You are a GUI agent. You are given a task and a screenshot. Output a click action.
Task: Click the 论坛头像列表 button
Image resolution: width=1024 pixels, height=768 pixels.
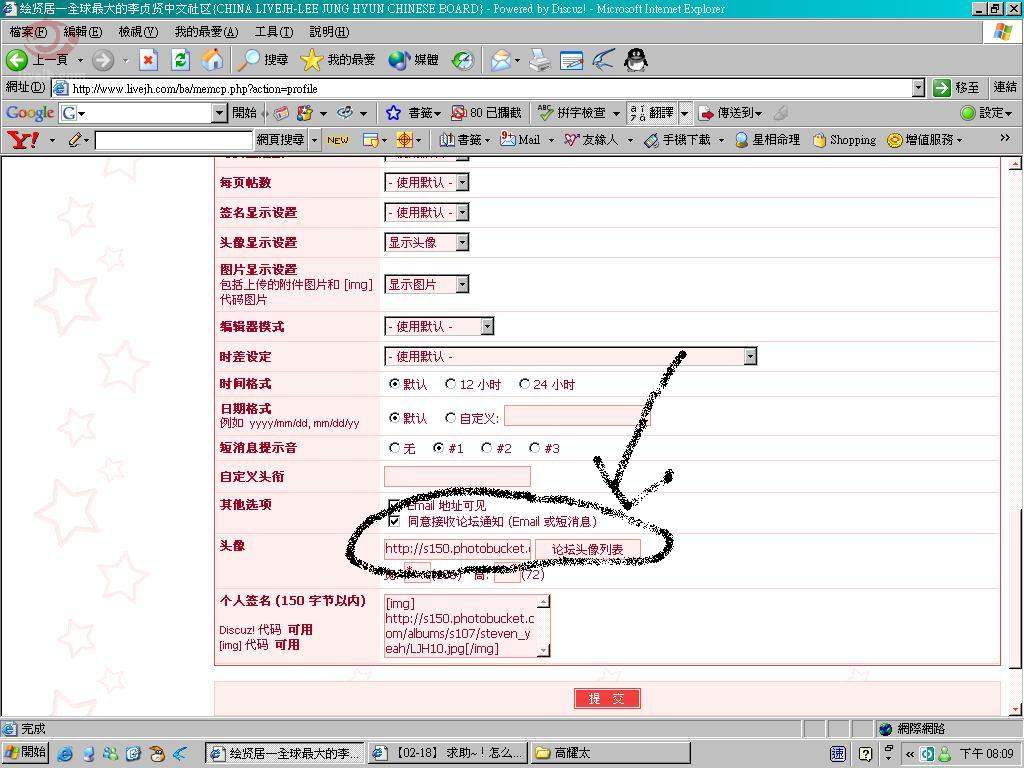click(587, 549)
